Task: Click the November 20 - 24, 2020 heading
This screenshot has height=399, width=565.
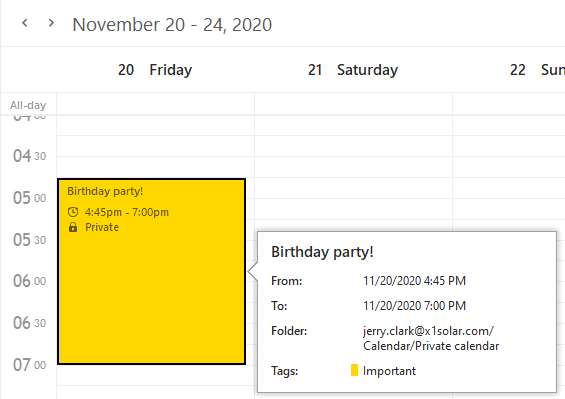Action: [172, 25]
